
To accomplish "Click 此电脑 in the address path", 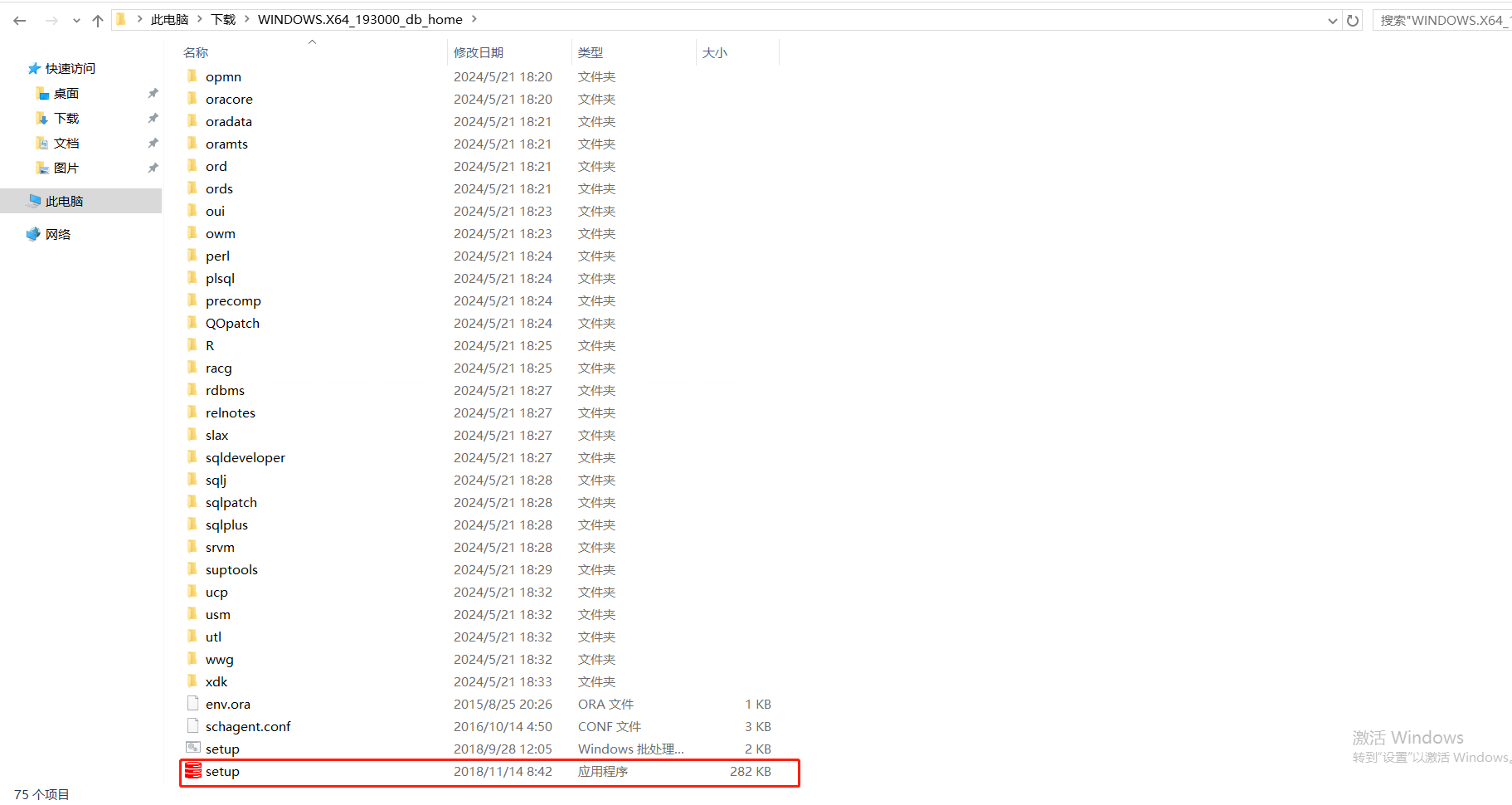I will [170, 19].
